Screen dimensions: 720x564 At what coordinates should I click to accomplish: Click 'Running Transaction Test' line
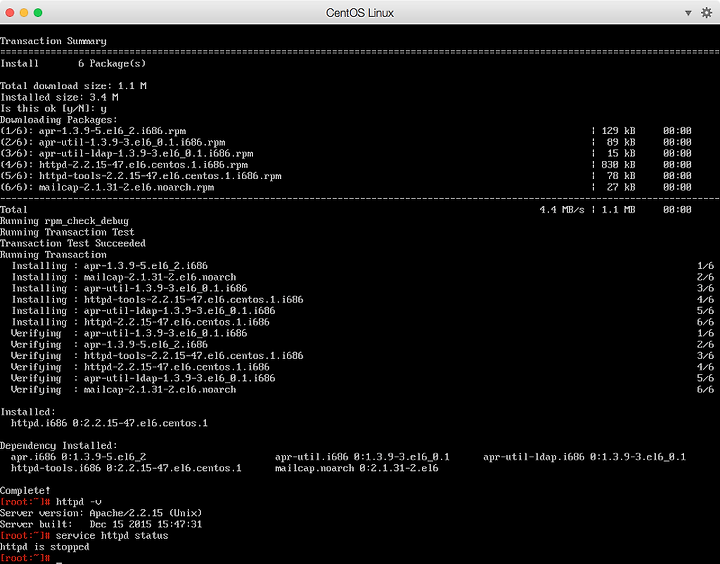click(x=67, y=232)
